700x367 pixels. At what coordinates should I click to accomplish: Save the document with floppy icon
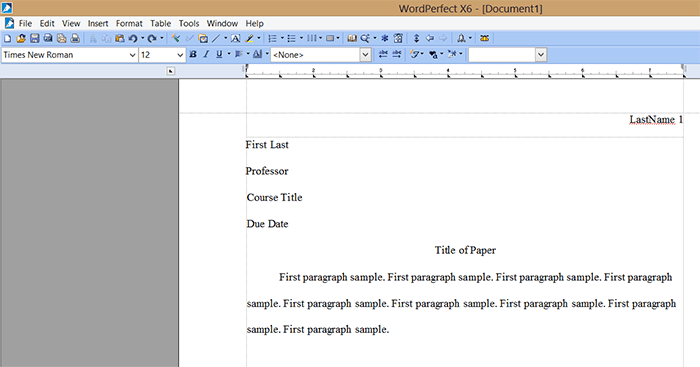tap(34, 38)
